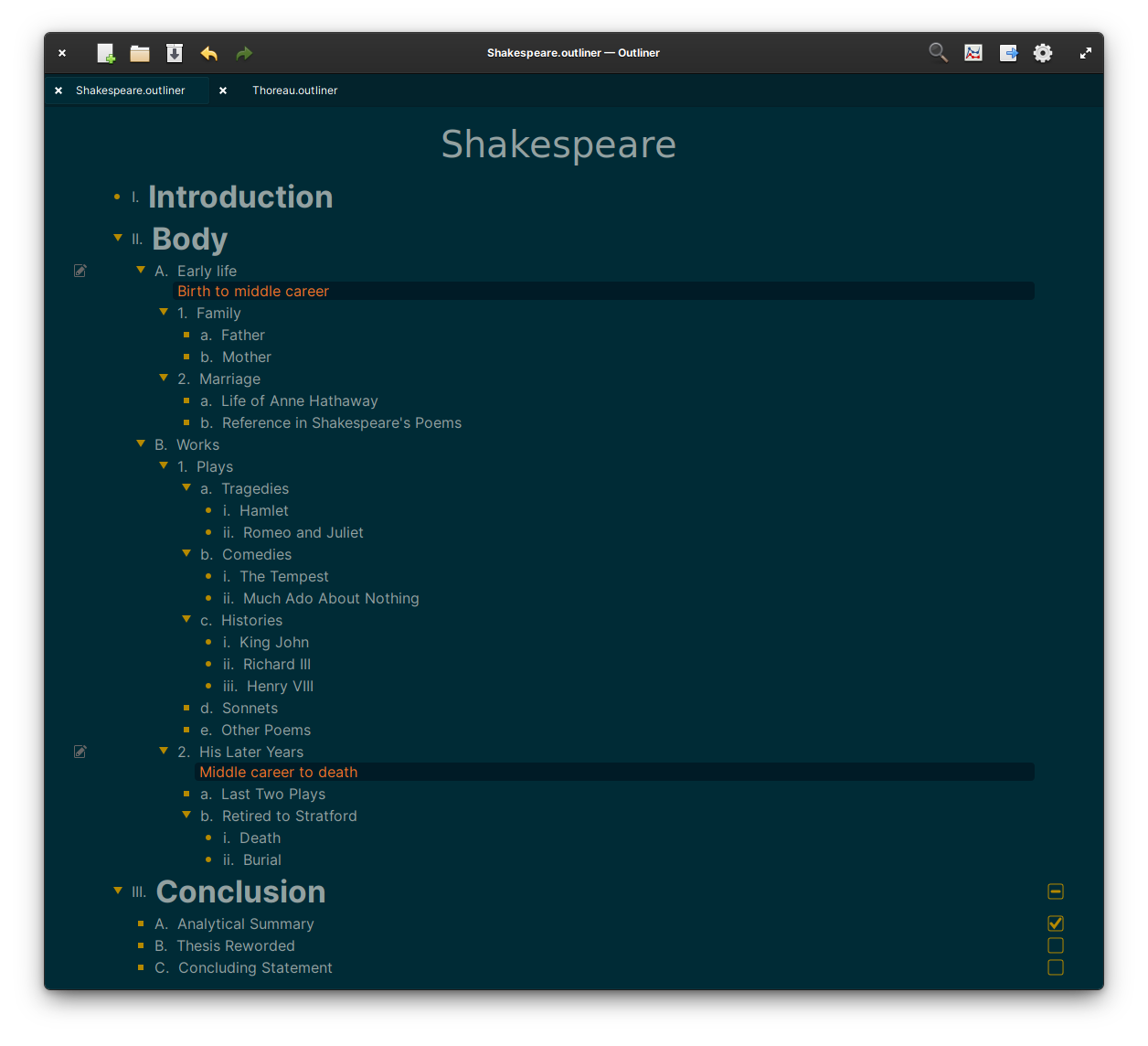Uncheck the Analytical Summary checkbox

point(1056,923)
